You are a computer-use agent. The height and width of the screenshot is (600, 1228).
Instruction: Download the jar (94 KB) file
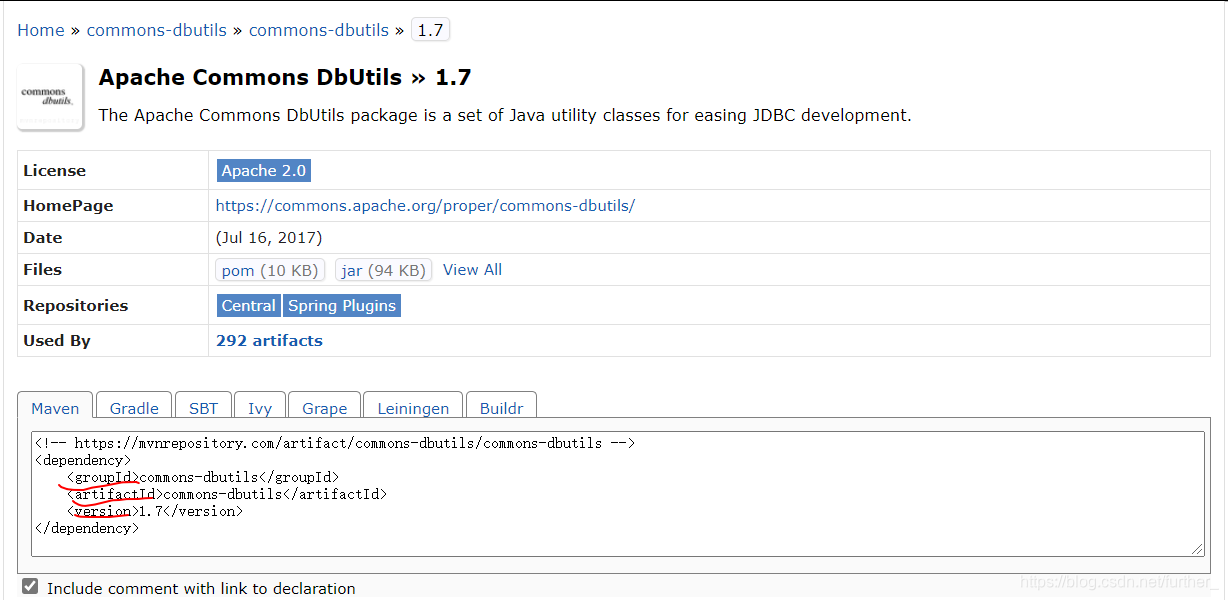click(x=384, y=270)
